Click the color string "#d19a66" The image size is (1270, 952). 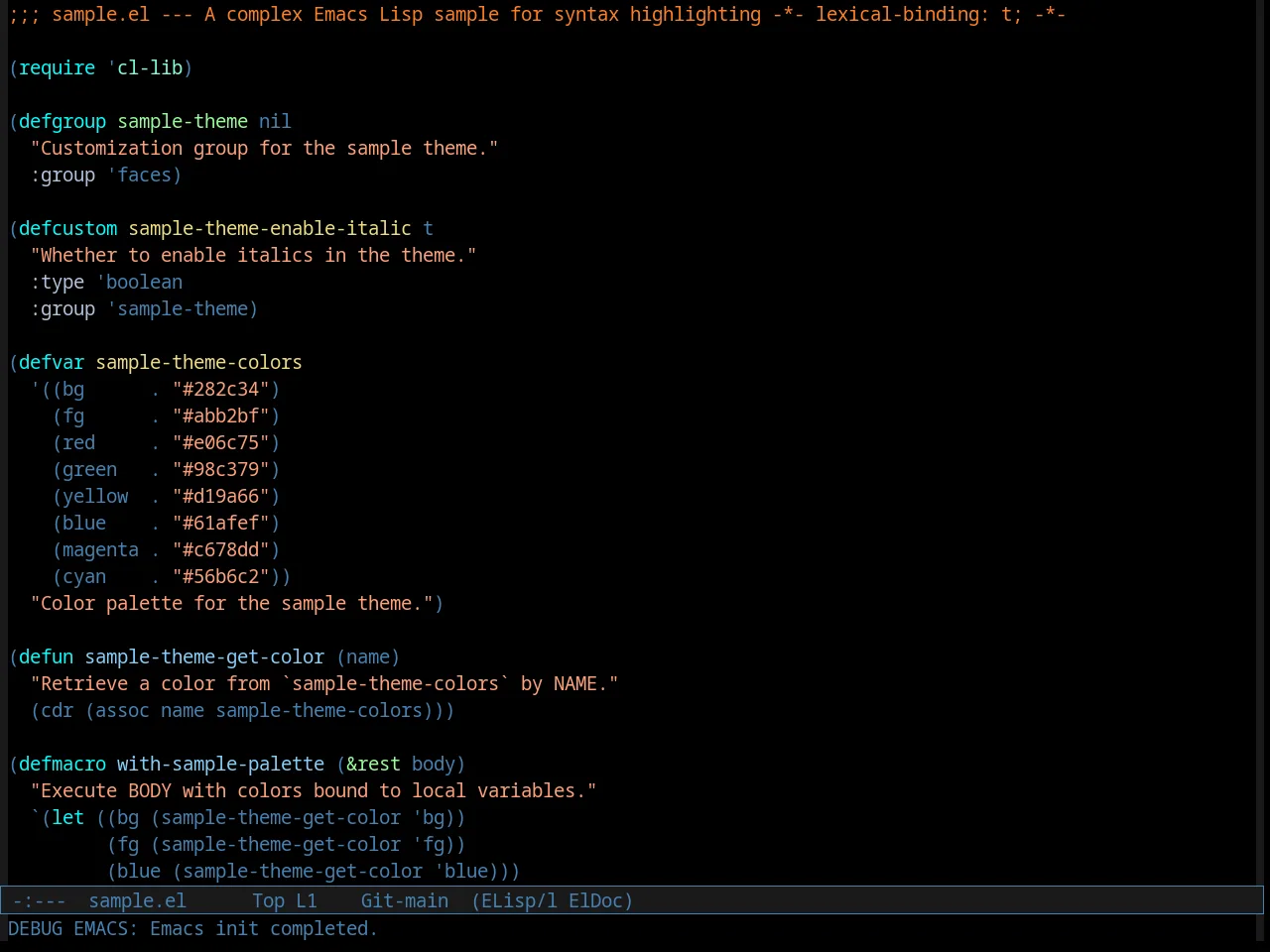tap(221, 496)
